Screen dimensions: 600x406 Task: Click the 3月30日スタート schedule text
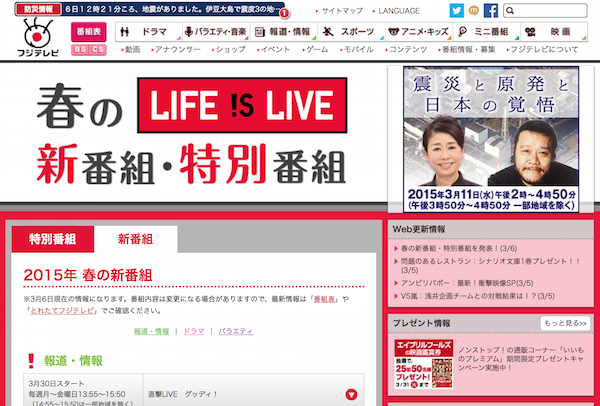[x=56, y=383]
